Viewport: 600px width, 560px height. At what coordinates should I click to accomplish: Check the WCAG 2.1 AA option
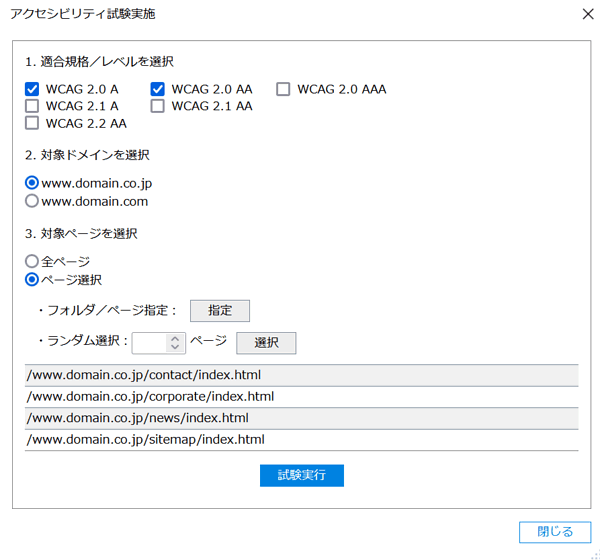point(158,106)
